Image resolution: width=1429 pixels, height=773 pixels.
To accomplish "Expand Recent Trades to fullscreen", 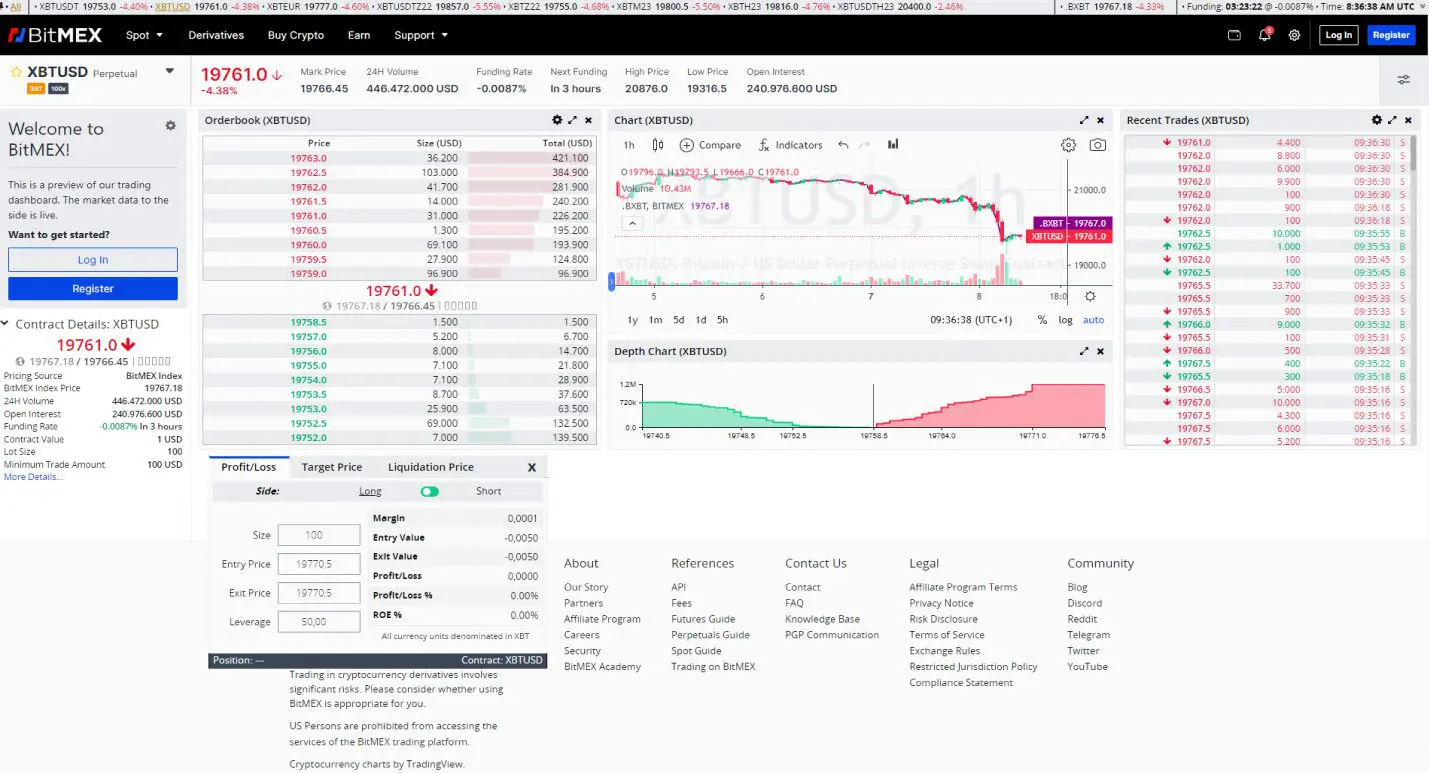I will point(1393,120).
